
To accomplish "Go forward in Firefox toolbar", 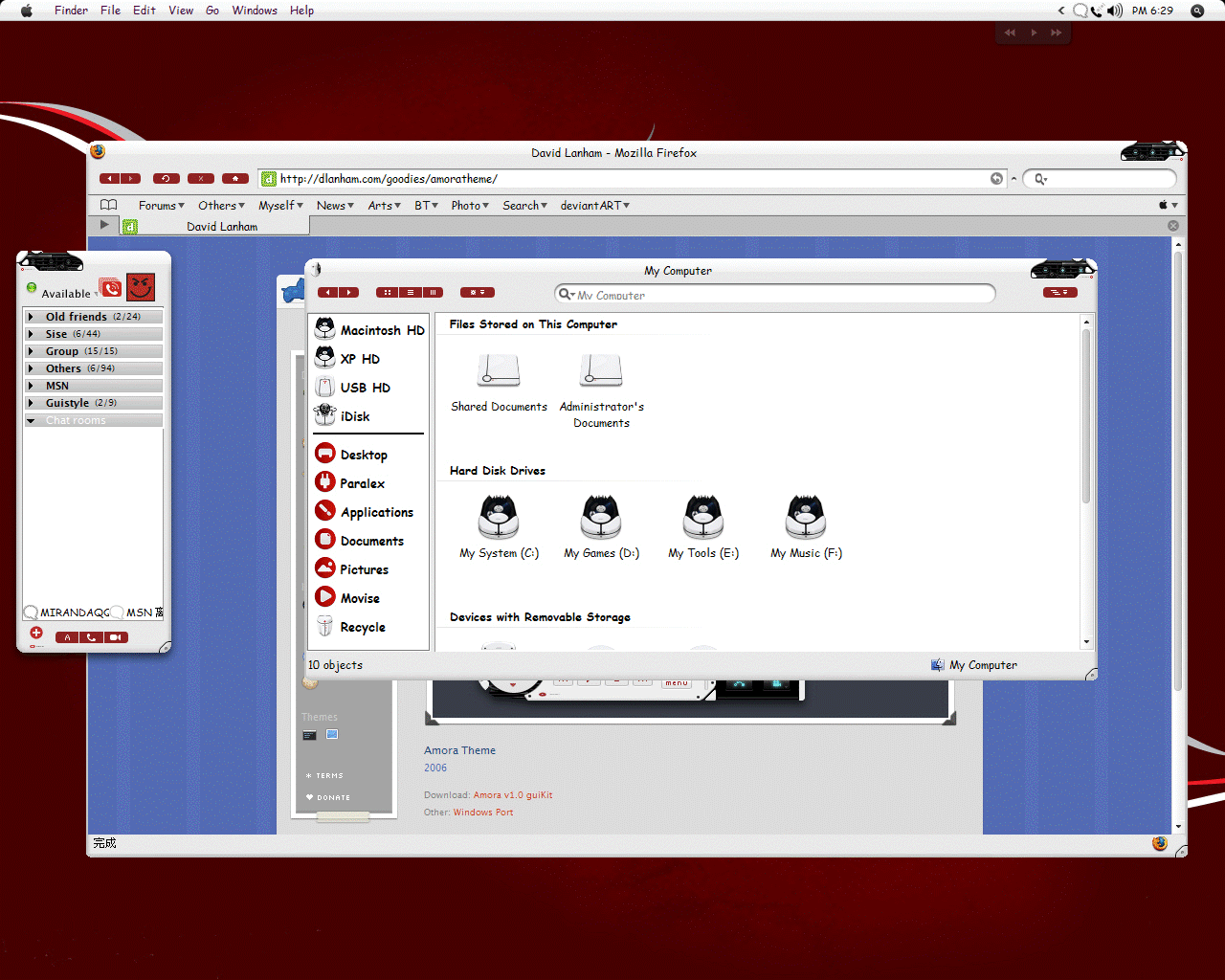I will [131, 178].
